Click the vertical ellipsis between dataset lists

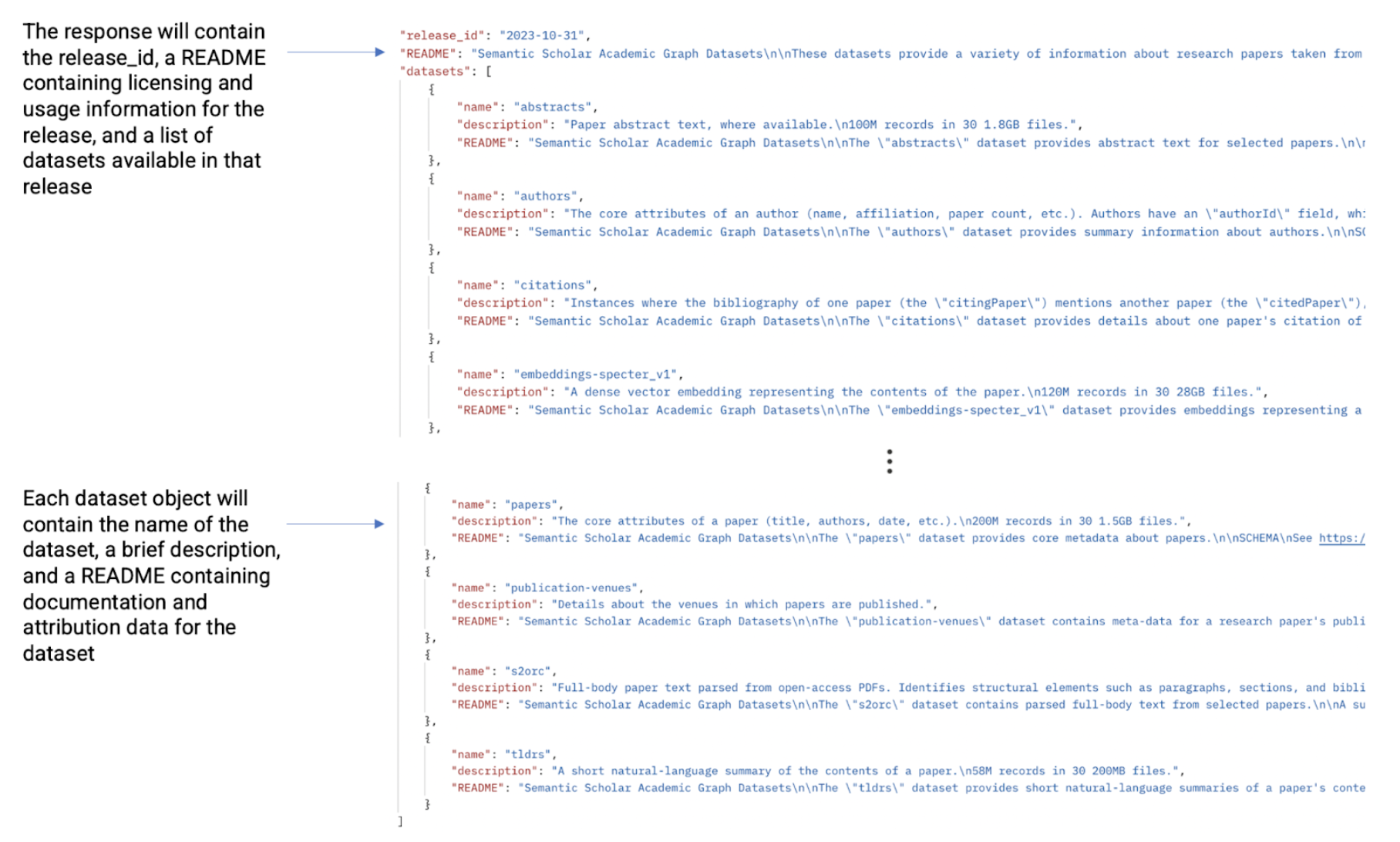coord(889,461)
